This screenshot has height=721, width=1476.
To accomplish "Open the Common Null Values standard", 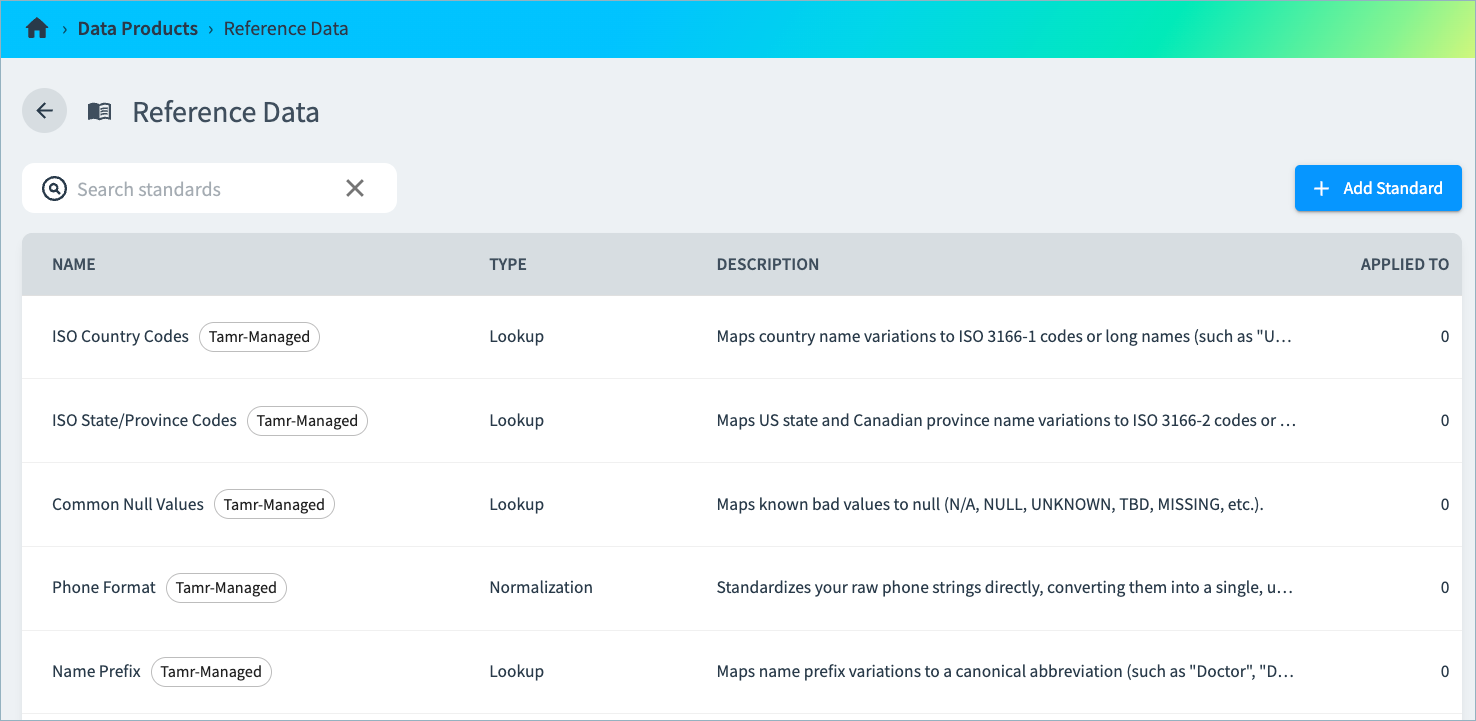I will (x=128, y=505).
